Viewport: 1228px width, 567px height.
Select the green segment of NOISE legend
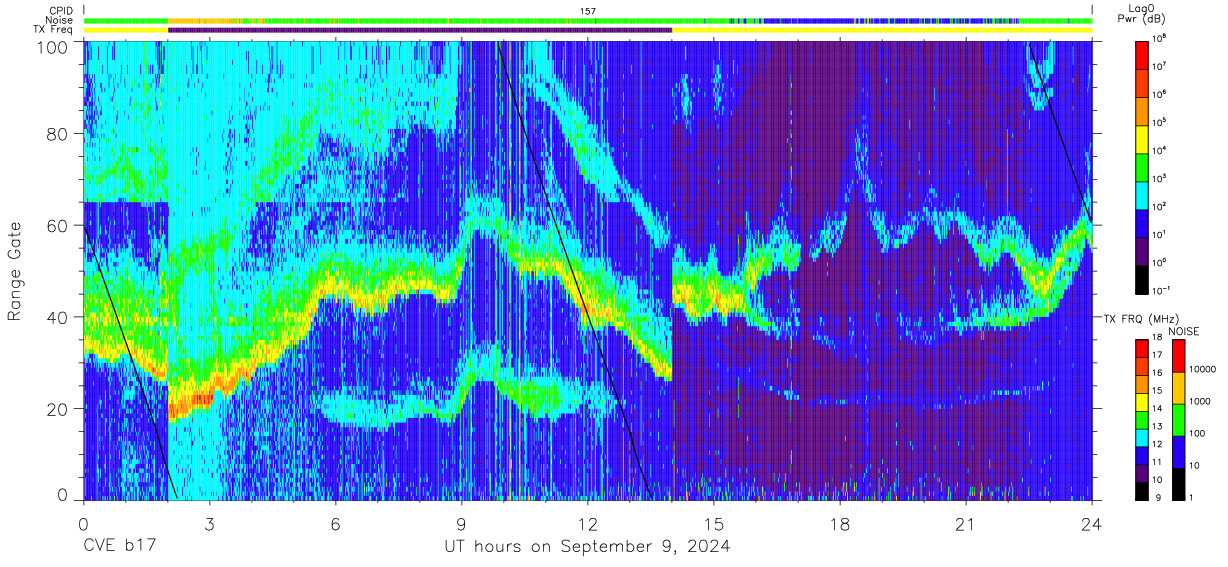1178,420
